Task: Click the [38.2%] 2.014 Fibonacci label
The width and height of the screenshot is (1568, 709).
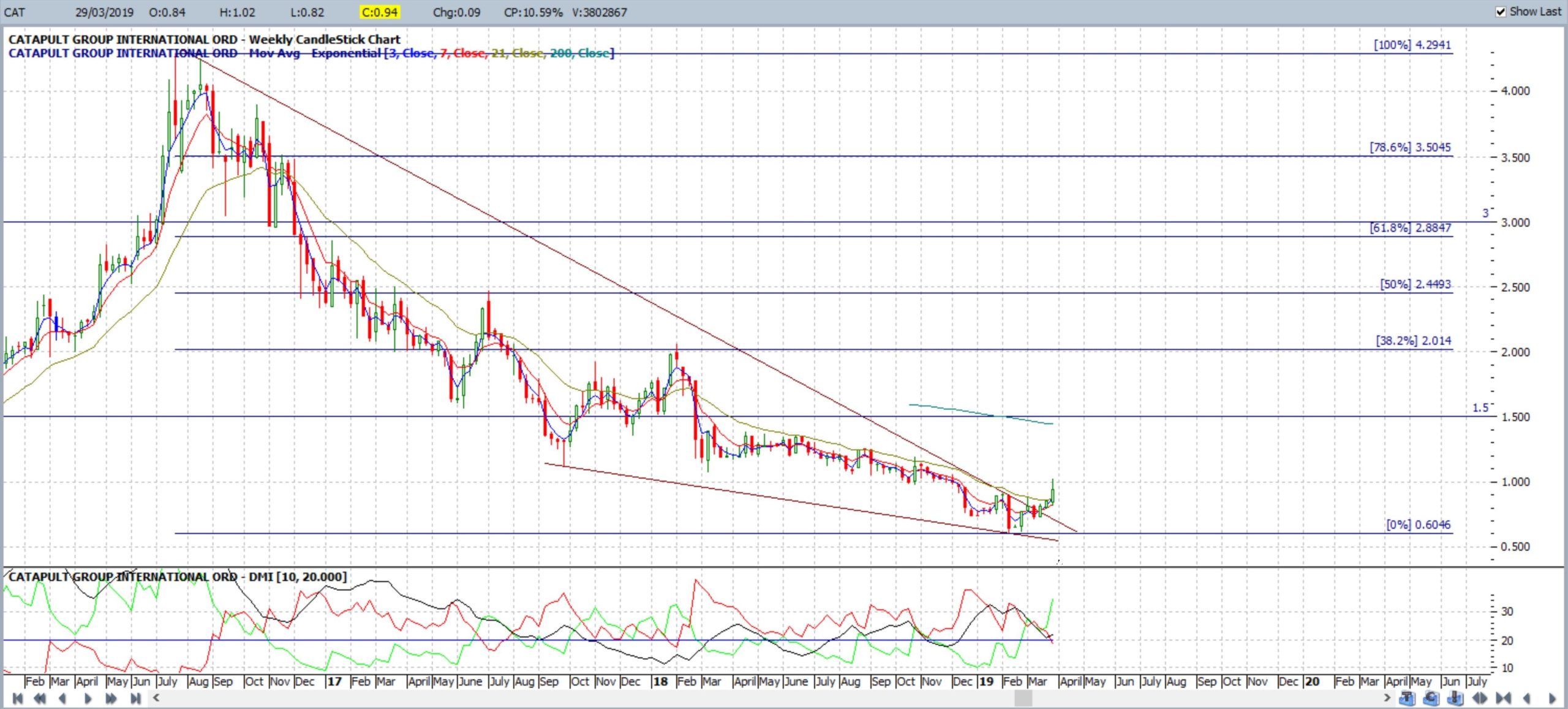Action: coord(1413,341)
